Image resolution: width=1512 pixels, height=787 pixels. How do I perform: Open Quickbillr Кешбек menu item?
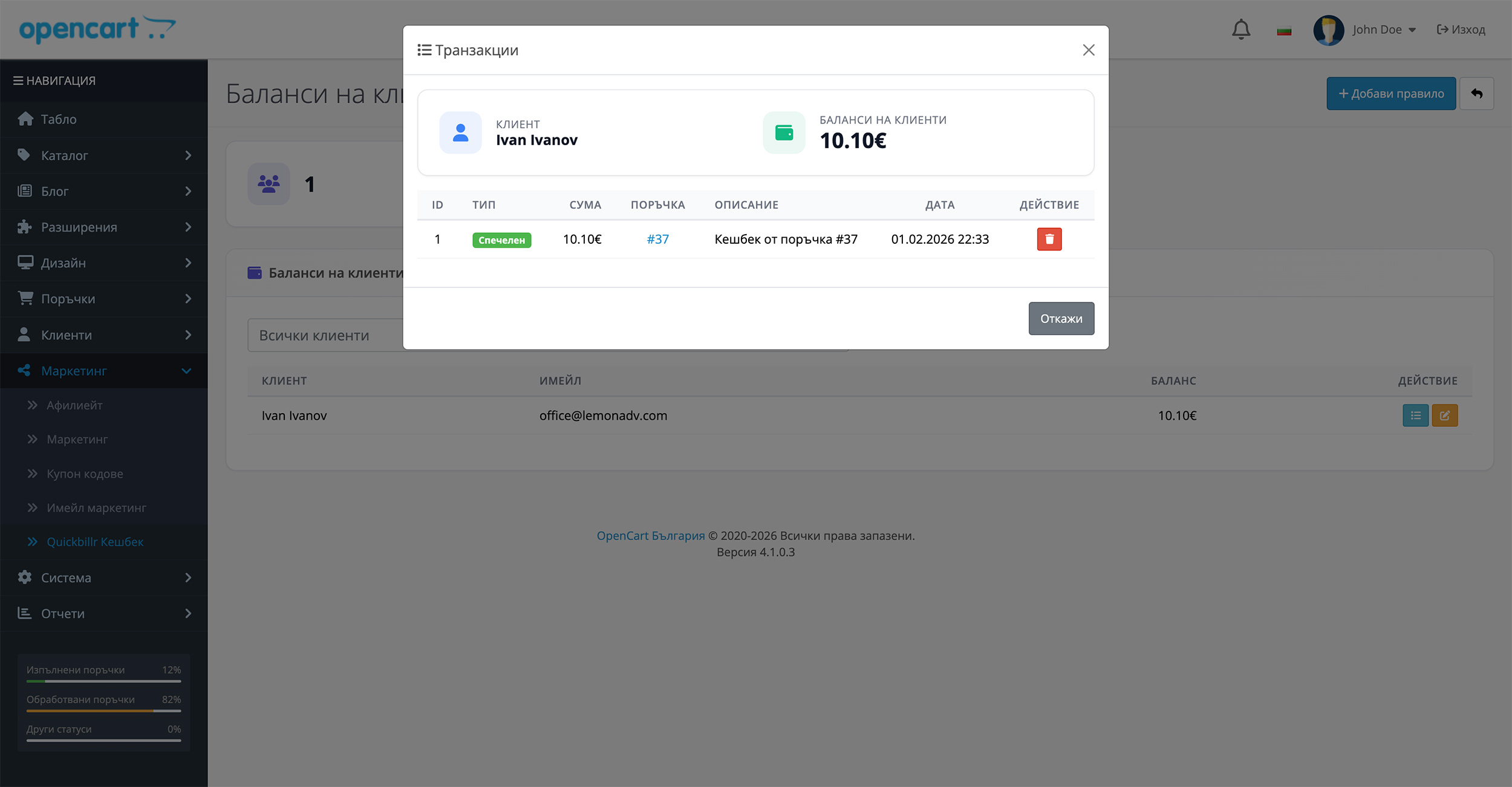pyautogui.click(x=95, y=542)
